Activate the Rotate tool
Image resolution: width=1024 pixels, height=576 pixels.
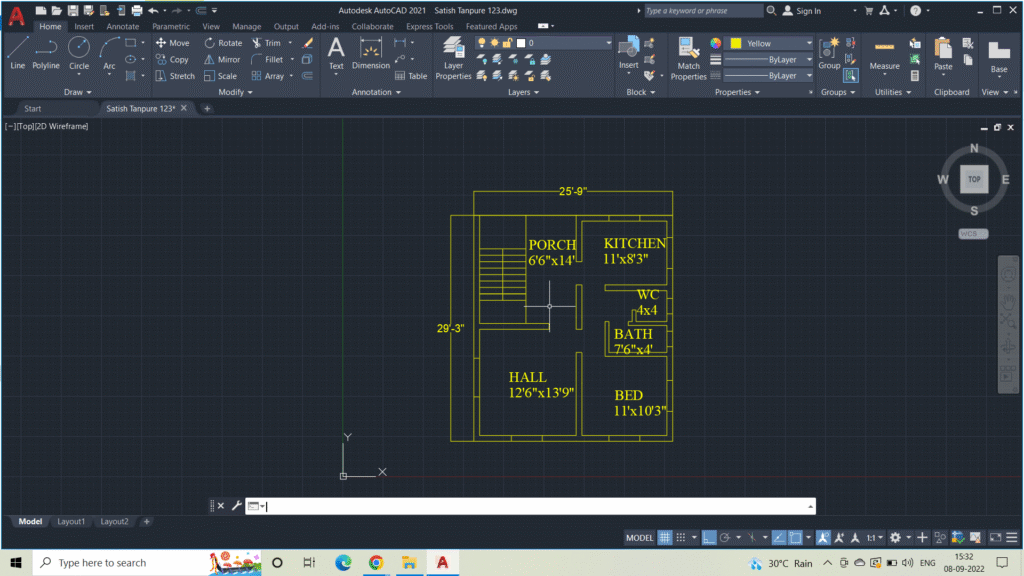(223, 43)
